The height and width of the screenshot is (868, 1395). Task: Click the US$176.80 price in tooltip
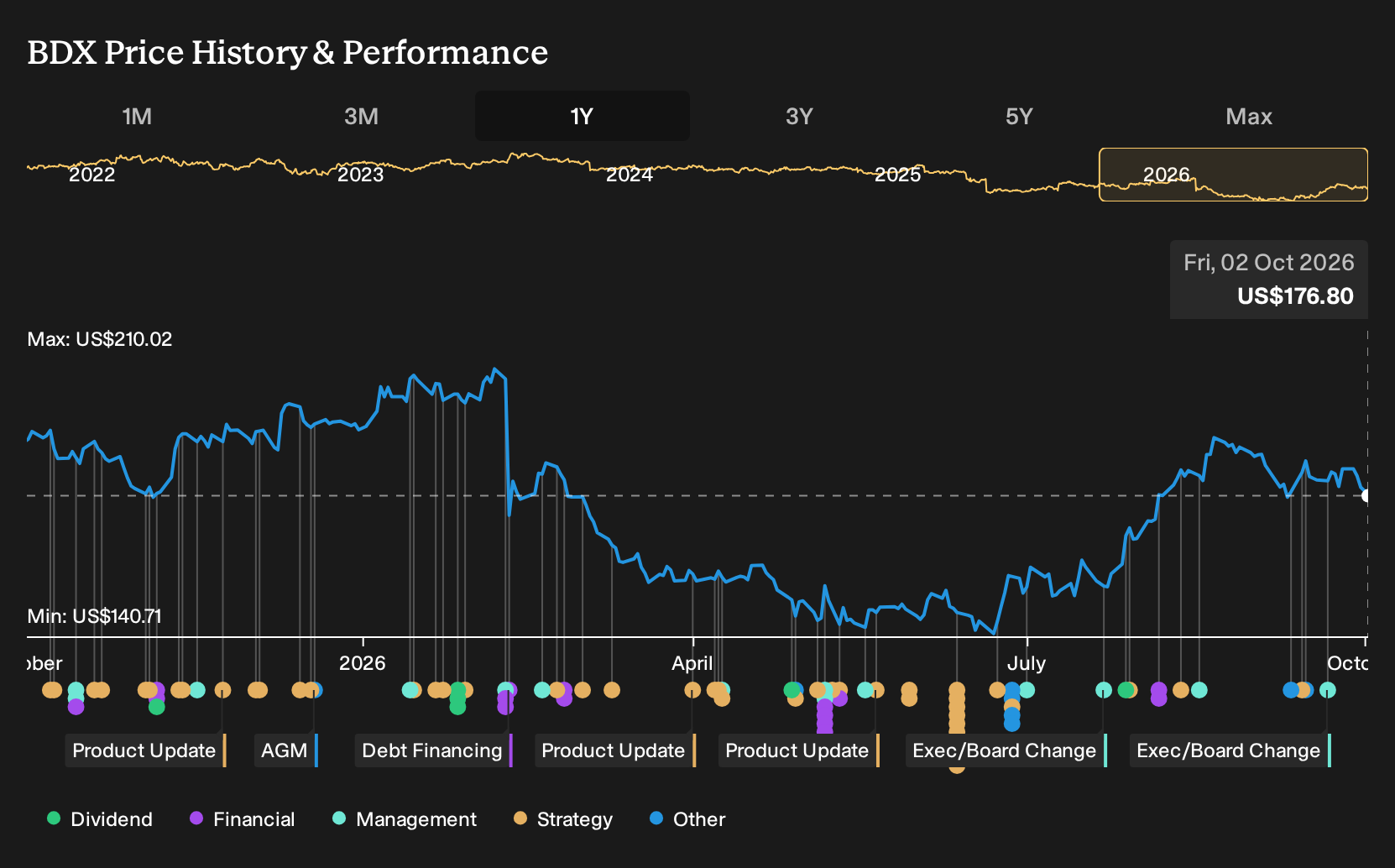point(1295,296)
